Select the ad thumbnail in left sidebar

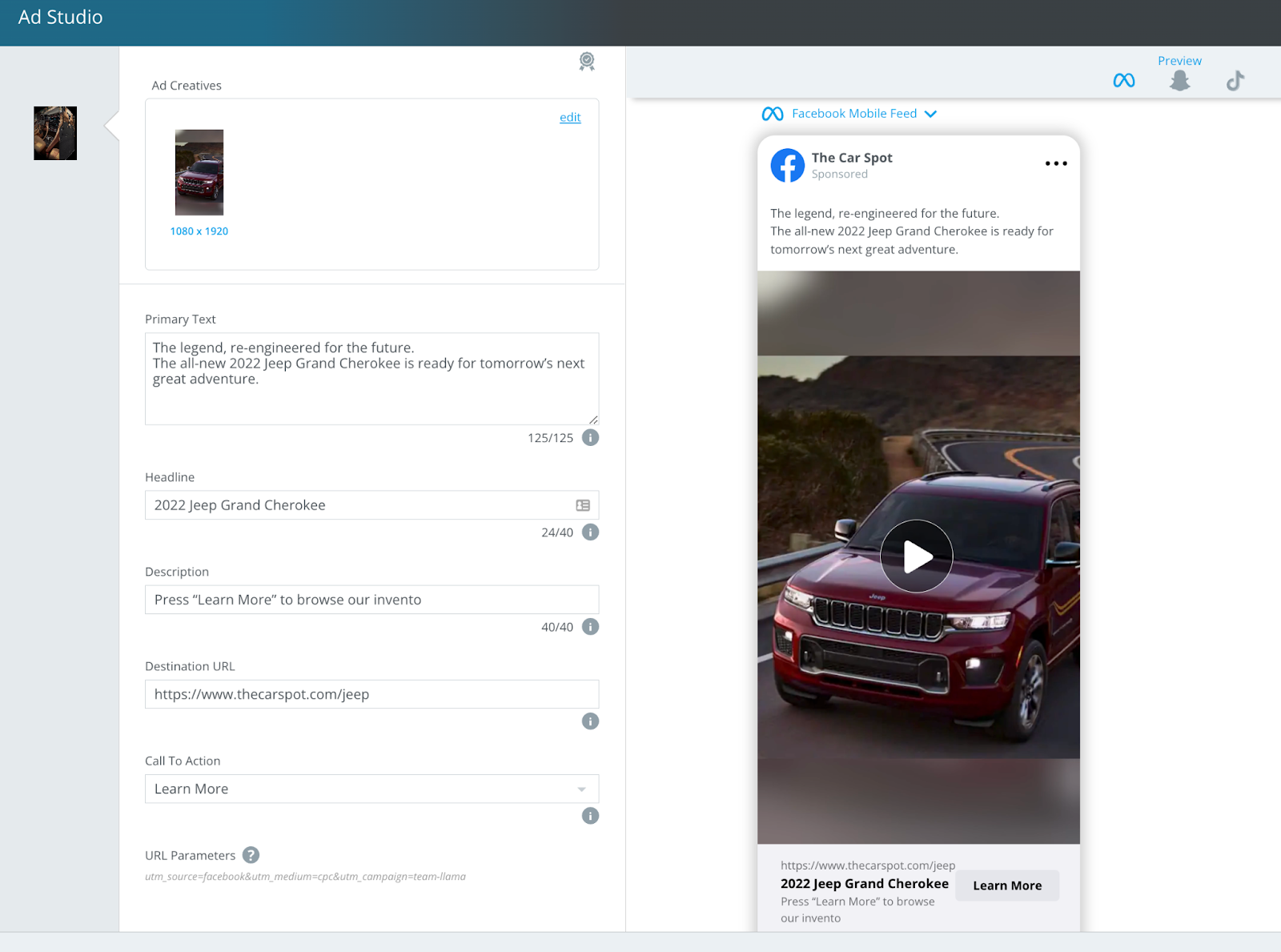(55, 133)
